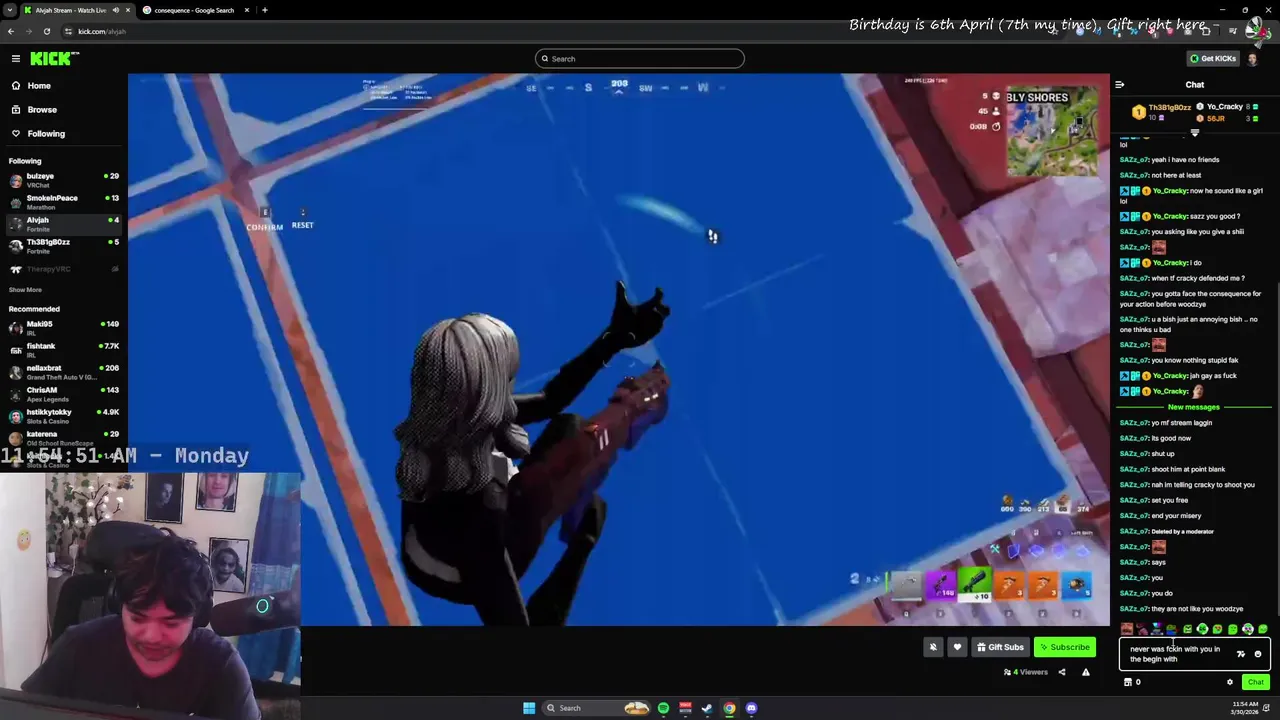The width and height of the screenshot is (1280, 720).
Task: Open Discord from the taskbar
Action: pos(751,708)
